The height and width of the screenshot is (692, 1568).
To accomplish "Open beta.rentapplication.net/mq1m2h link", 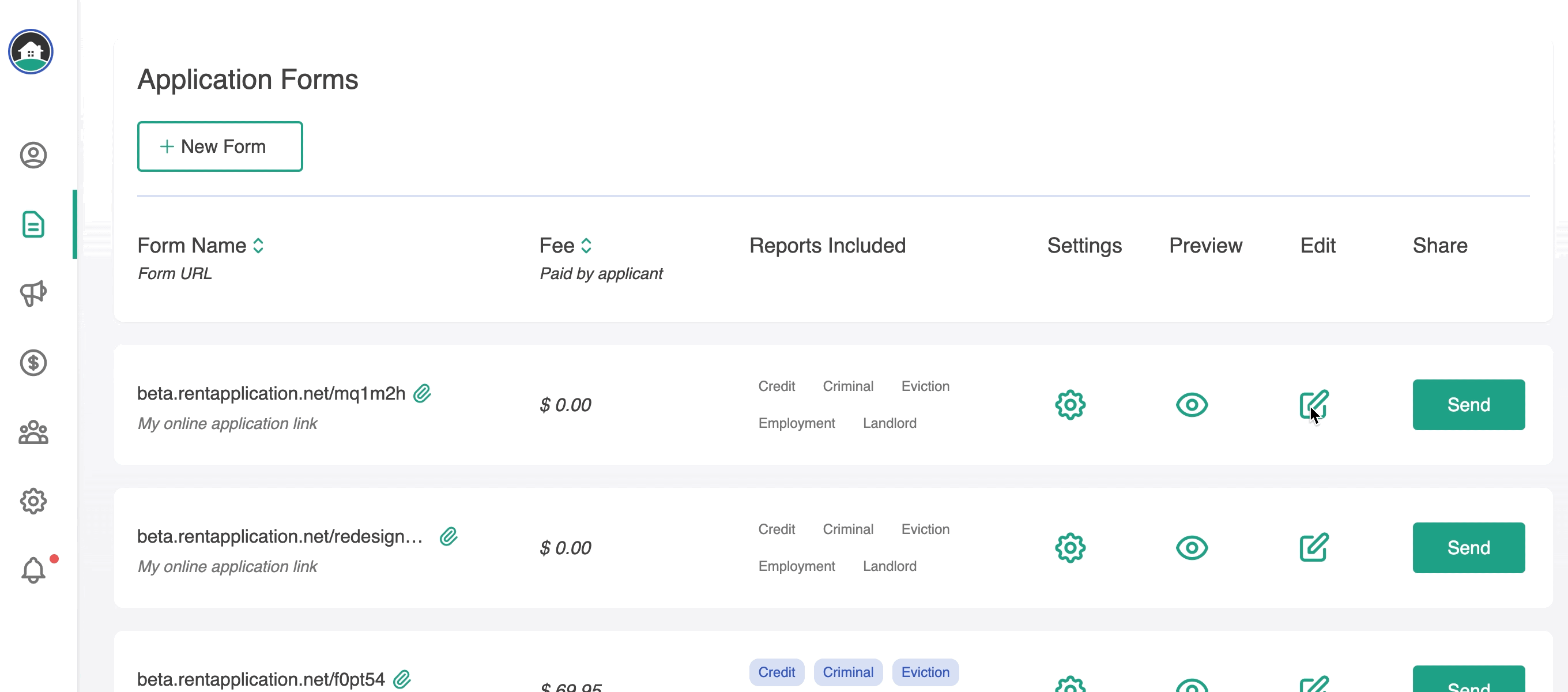I will tap(271, 393).
